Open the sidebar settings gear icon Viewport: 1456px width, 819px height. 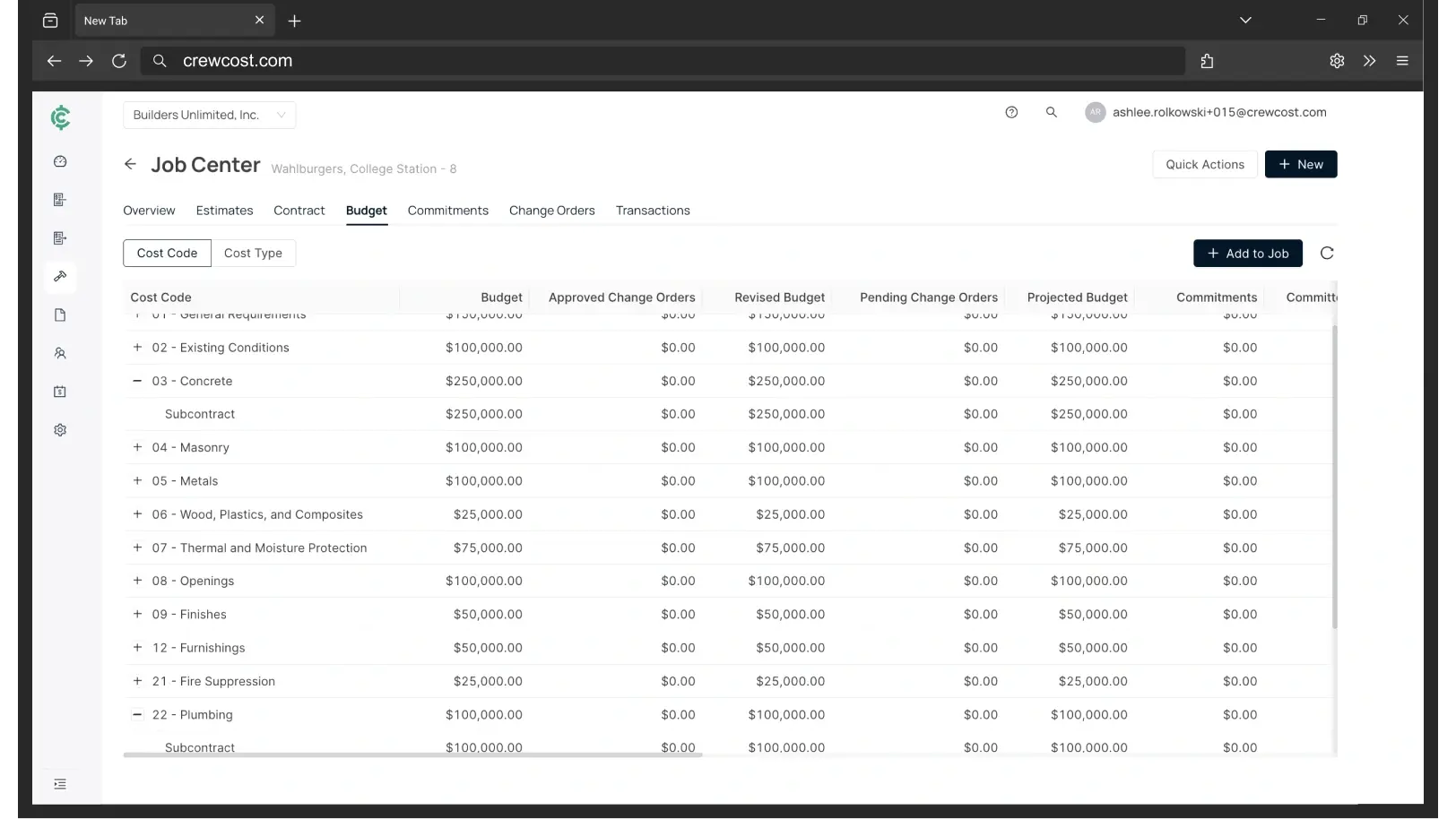[x=60, y=430]
